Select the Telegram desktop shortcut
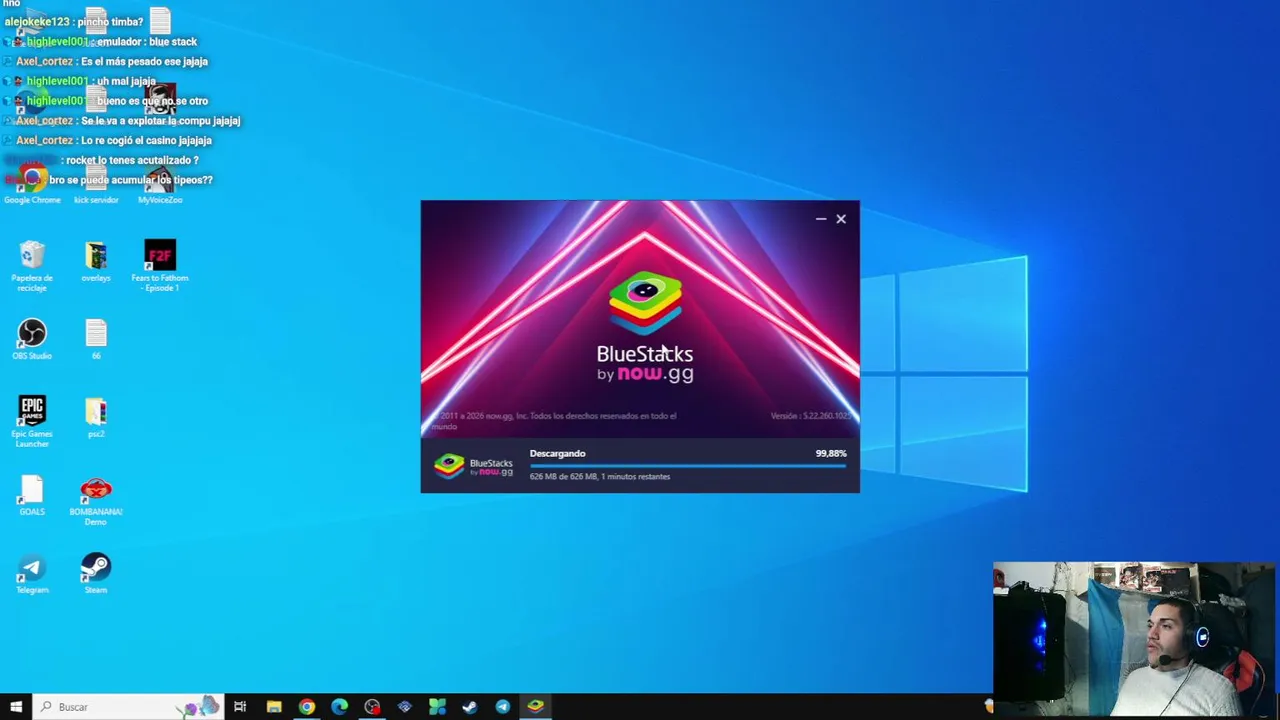Screen dimensions: 1280x720 point(32,572)
